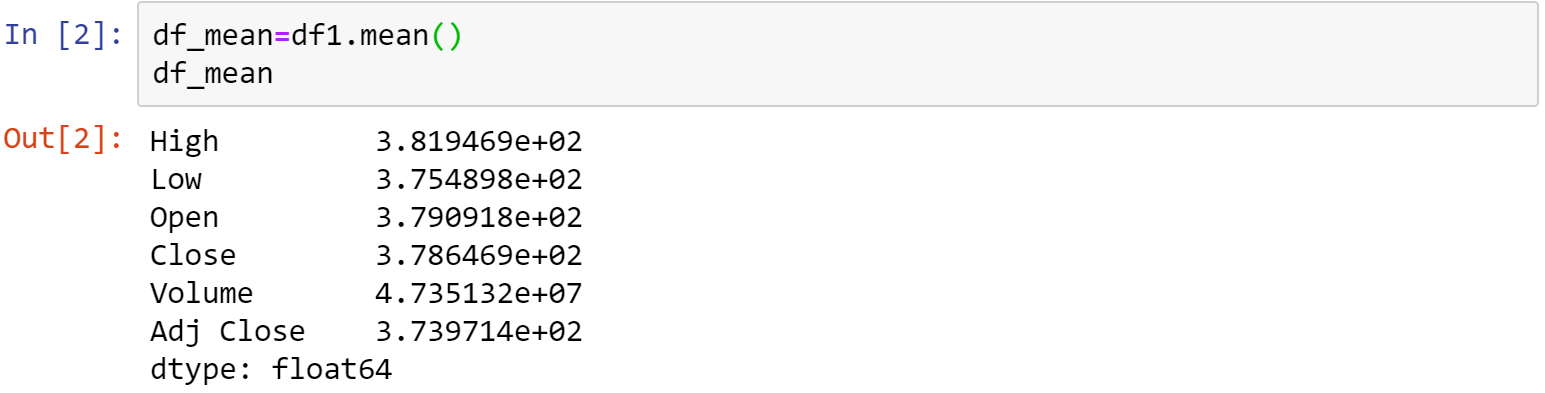
Task: Place cursor on the df1.mean() code line
Action: point(307,36)
